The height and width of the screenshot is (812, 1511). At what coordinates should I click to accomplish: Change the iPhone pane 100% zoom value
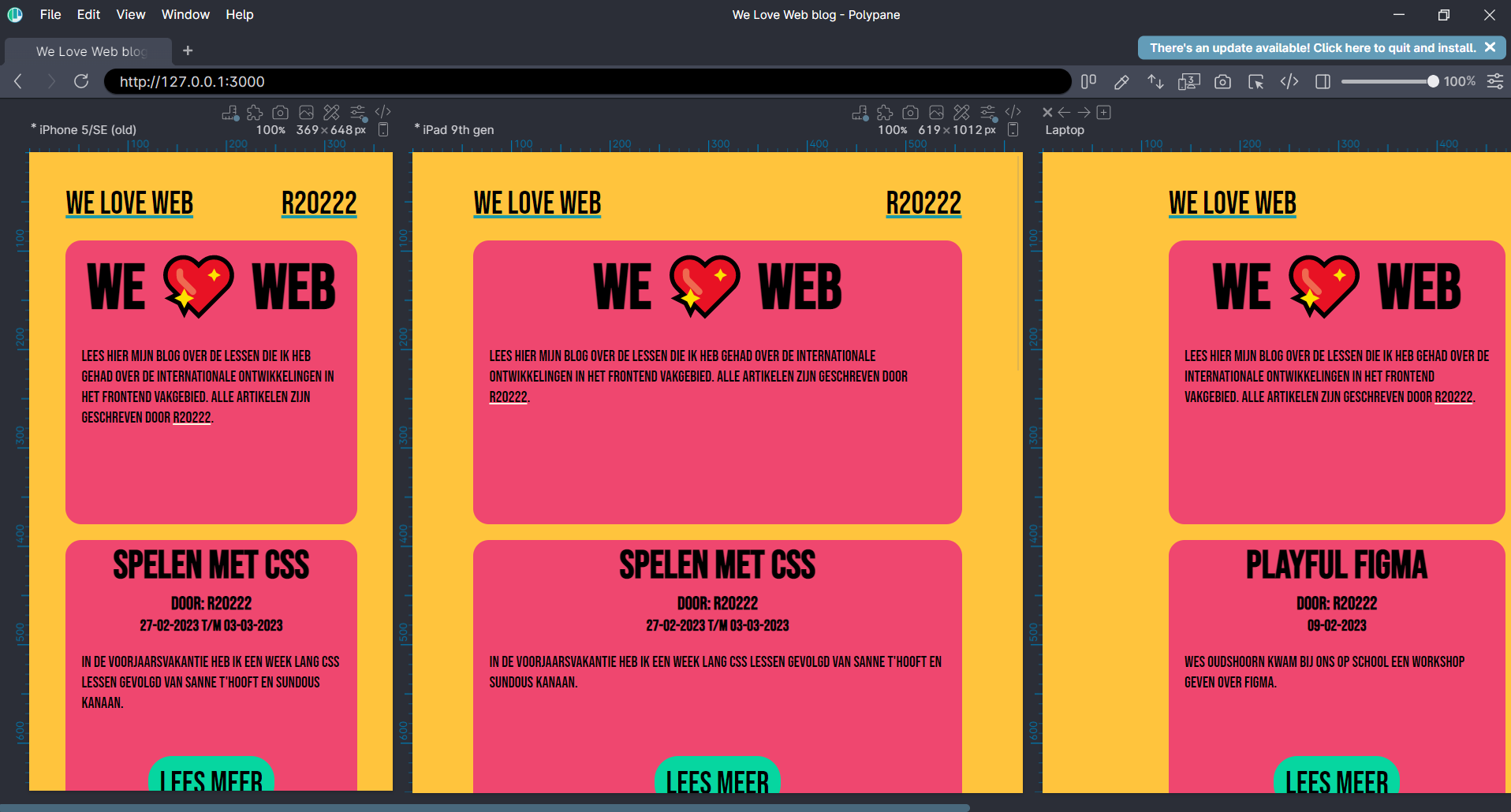[x=270, y=130]
